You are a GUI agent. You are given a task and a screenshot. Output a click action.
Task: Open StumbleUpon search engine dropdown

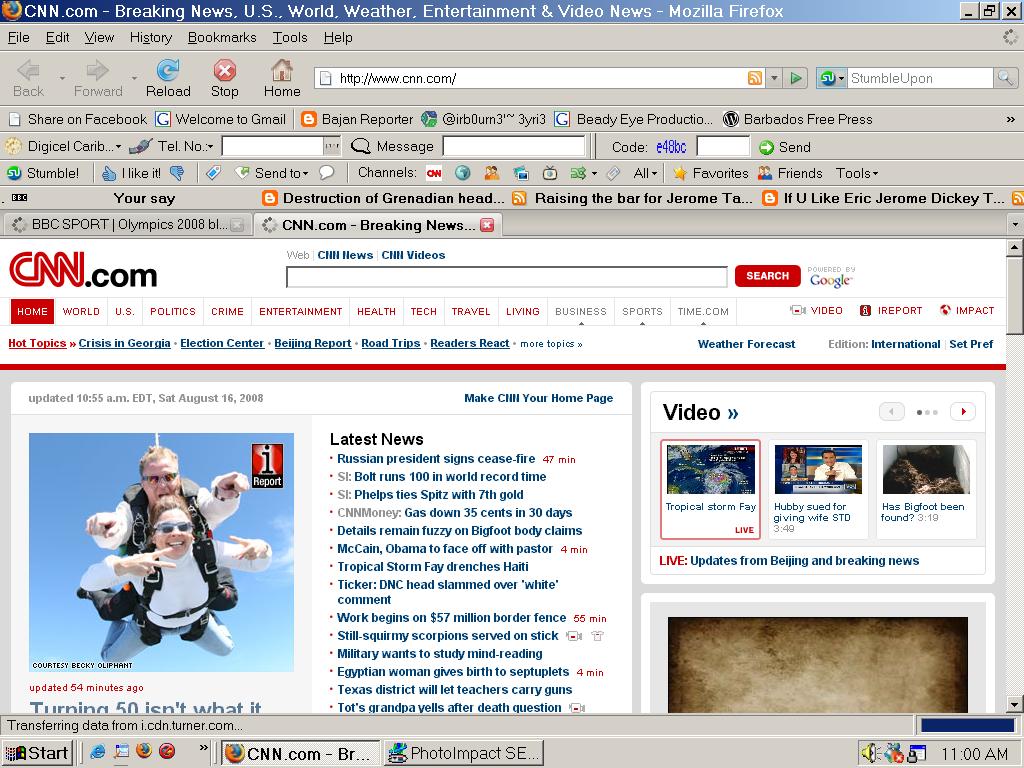pyautogui.click(x=832, y=78)
